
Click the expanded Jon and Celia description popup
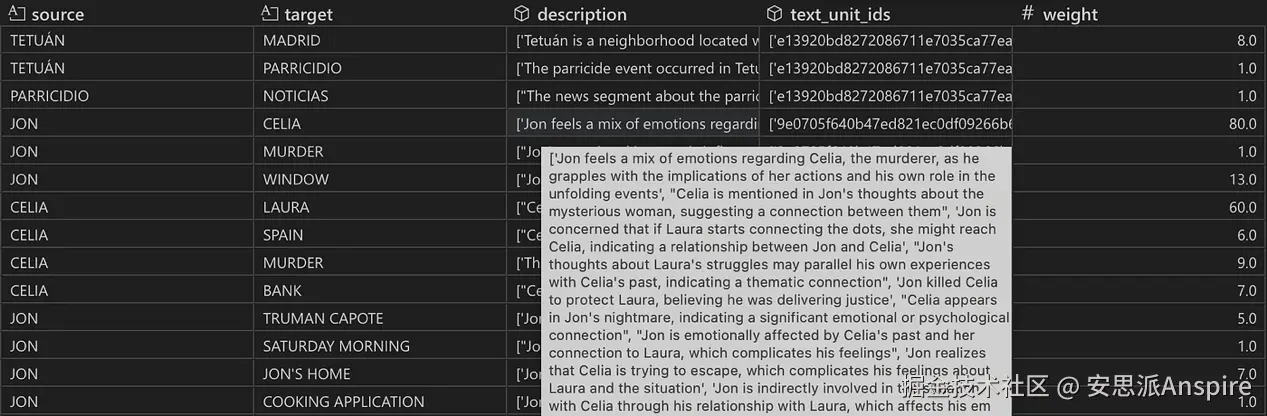click(776, 280)
